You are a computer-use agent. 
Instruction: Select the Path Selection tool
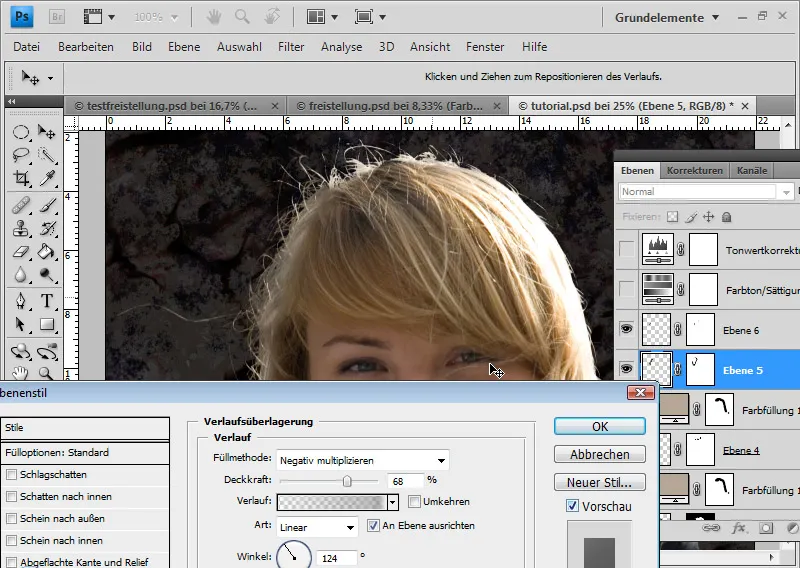pyautogui.click(x=20, y=324)
